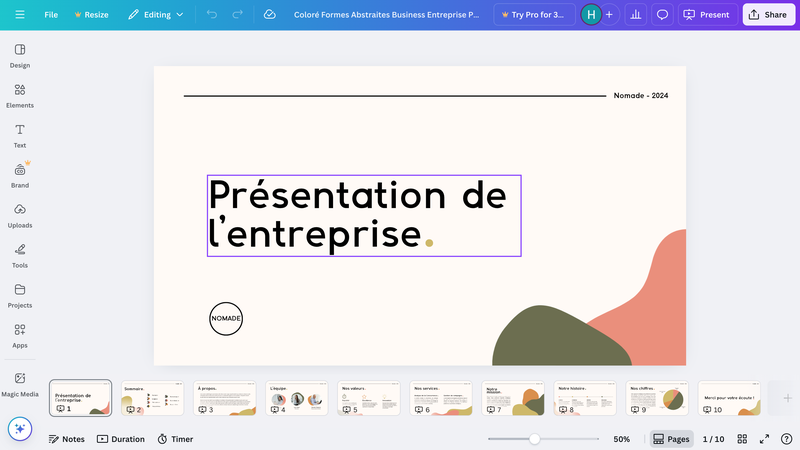800x450 pixels.
Task: Click the redo arrow
Action: (x=237, y=15)
